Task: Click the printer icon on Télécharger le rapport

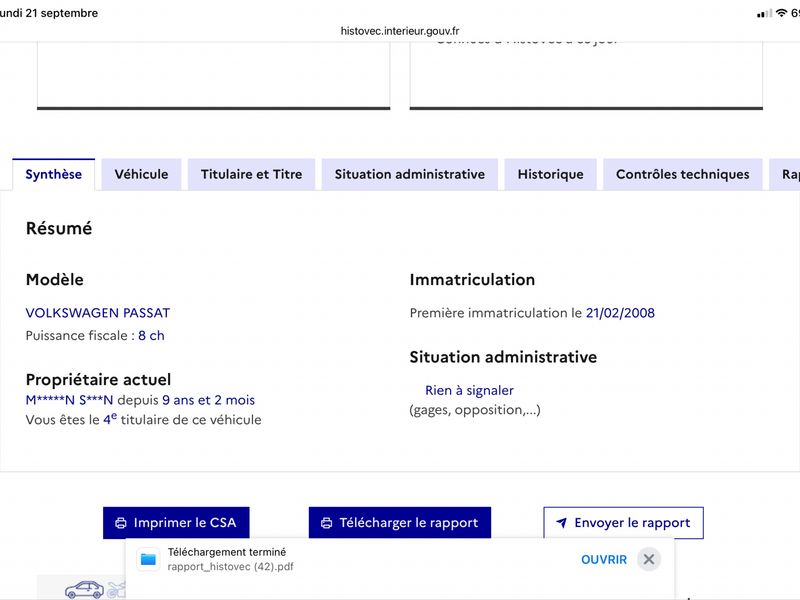Action: pos(327,523)
